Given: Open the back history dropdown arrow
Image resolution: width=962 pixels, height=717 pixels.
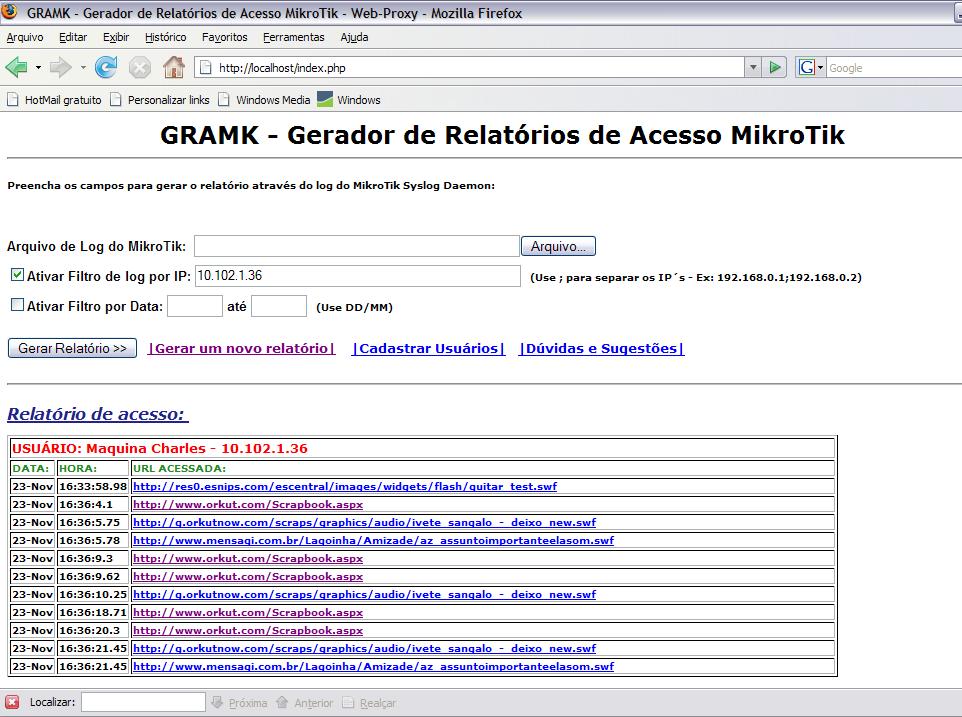Looking at the screenshot, I should tap(38, 67).
